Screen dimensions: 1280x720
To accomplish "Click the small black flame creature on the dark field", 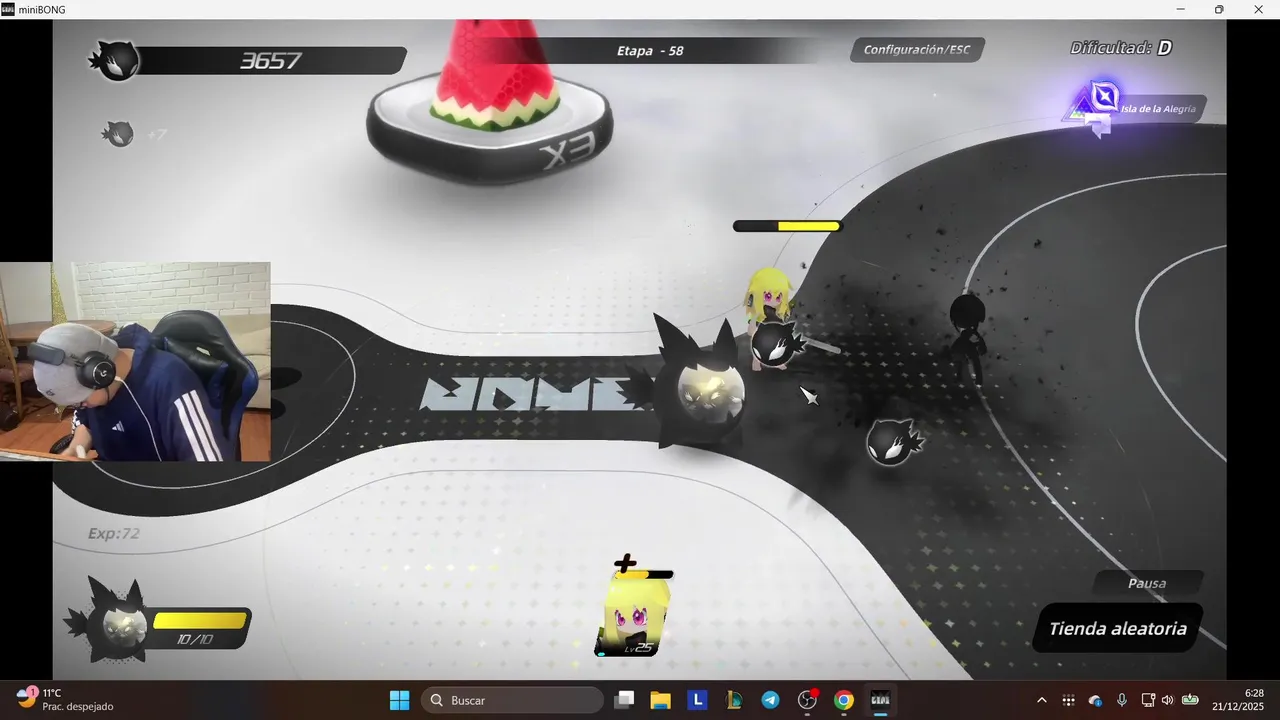I will tap(892, 442).
